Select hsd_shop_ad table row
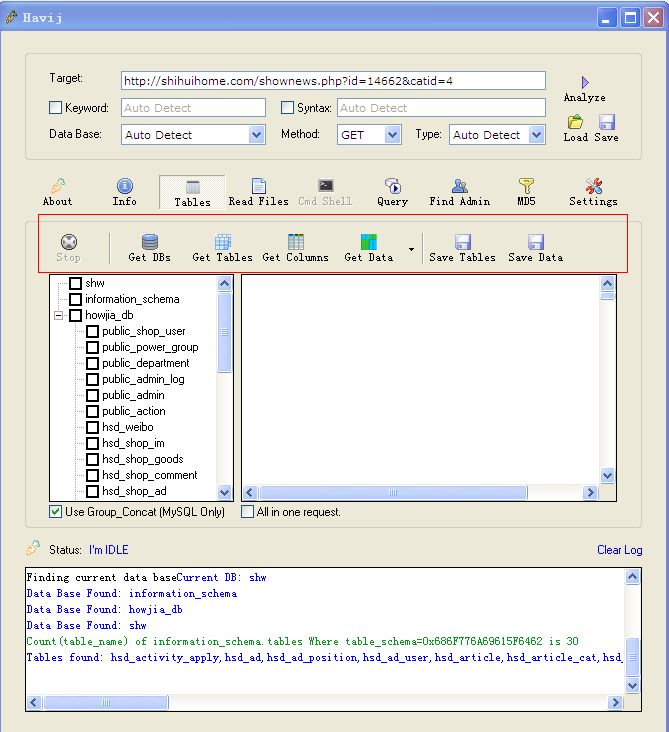Image resolution: width=669 pixels, height=732 pixels. 134,491
